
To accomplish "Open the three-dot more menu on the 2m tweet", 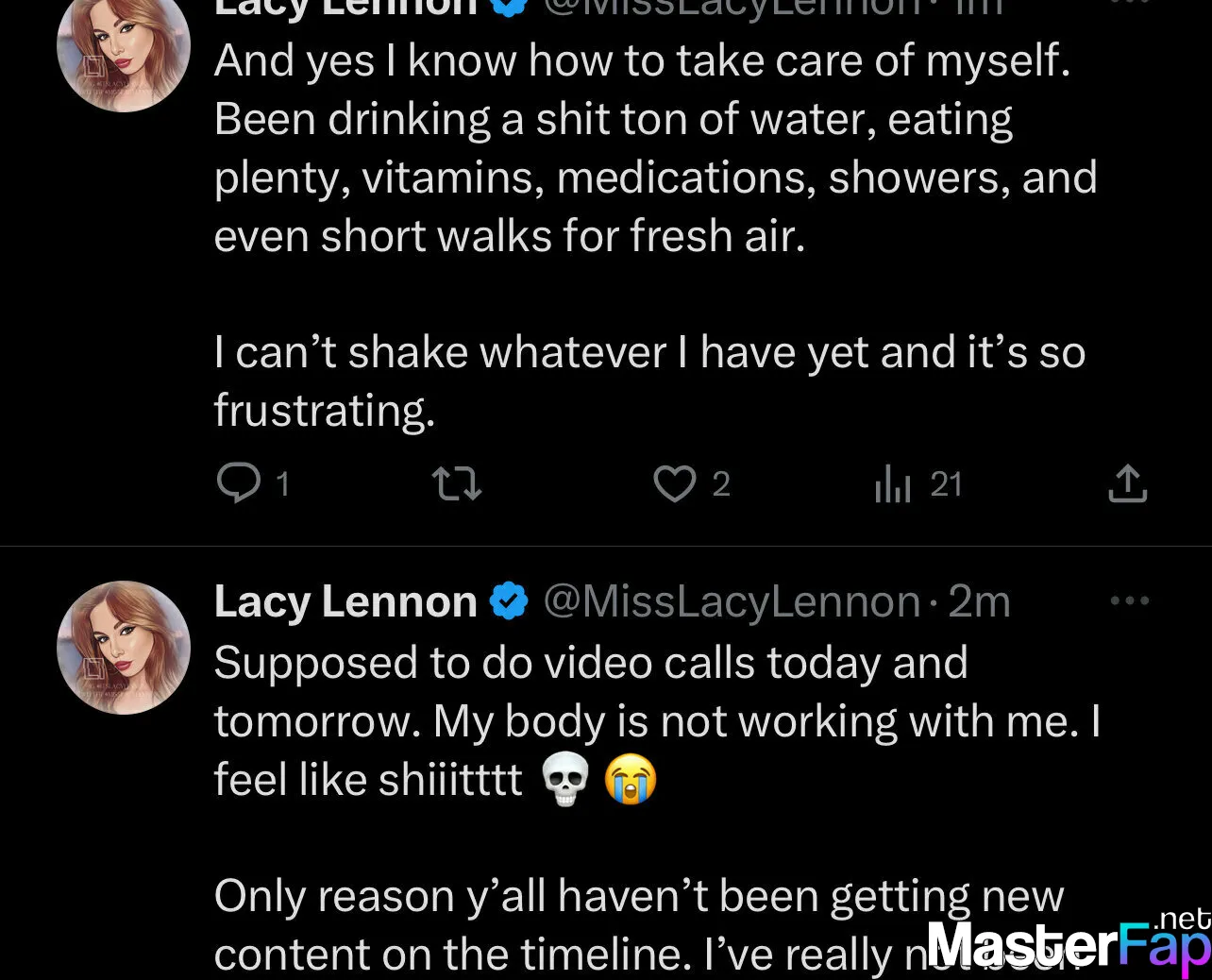I will [1130, 600].
